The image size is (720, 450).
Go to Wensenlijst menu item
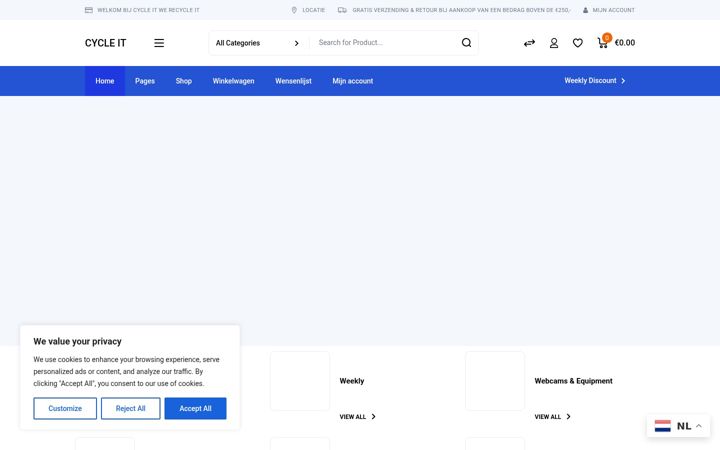[293, 81]
